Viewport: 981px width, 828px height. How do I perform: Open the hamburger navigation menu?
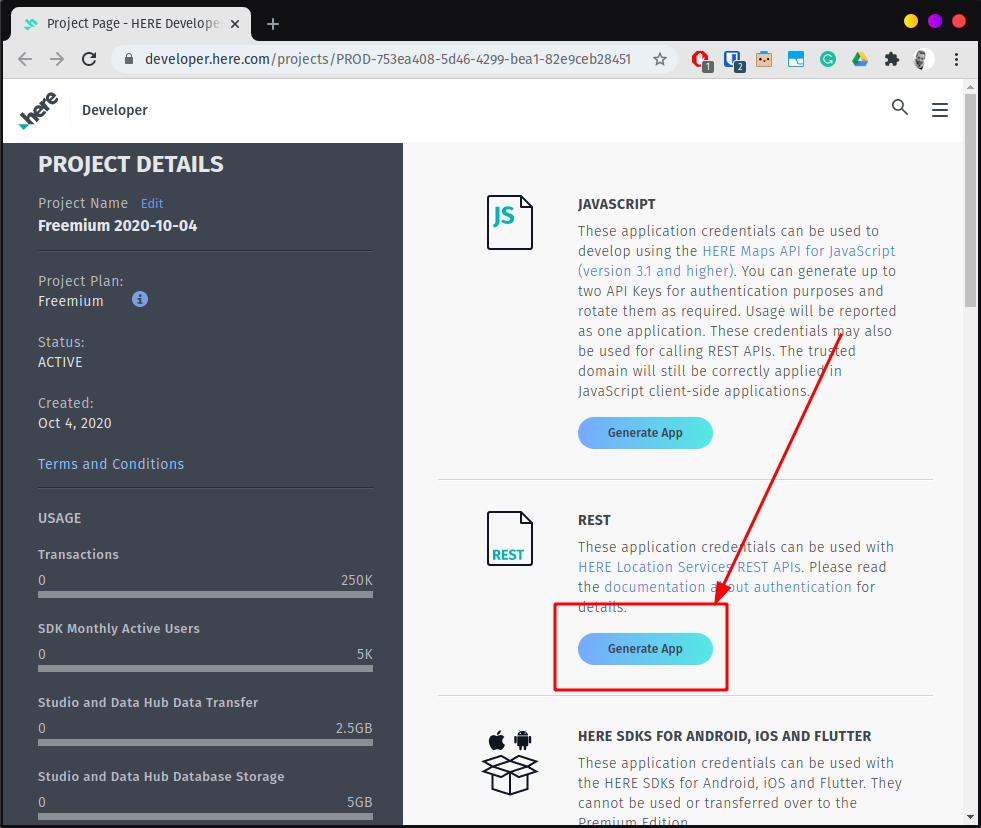(939, 110)
